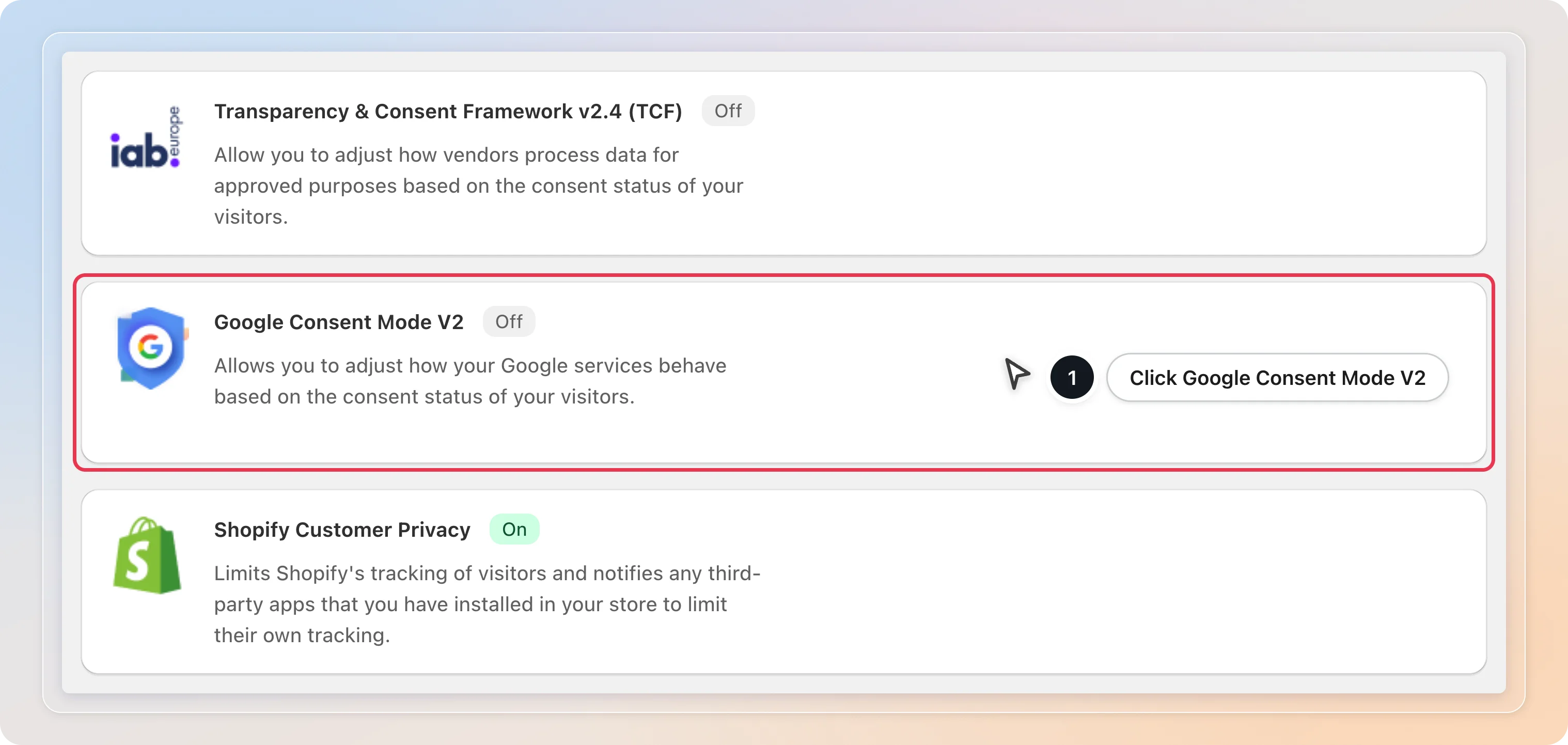Click the Off badge next to TCF

click(728, 111)
